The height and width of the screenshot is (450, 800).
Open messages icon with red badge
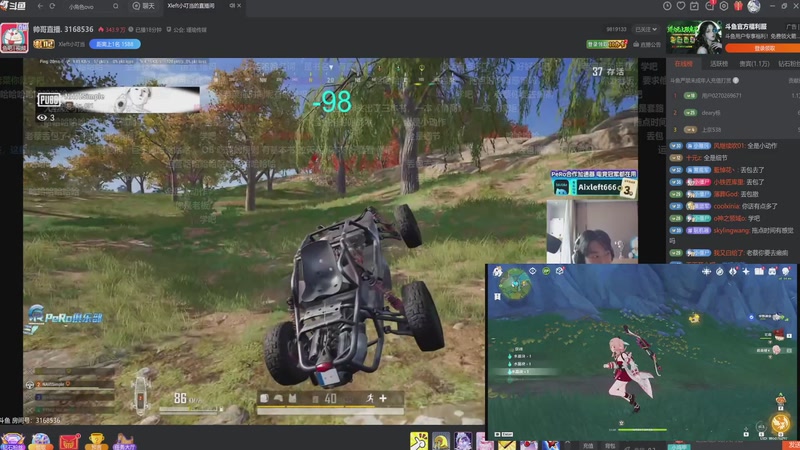710,6
